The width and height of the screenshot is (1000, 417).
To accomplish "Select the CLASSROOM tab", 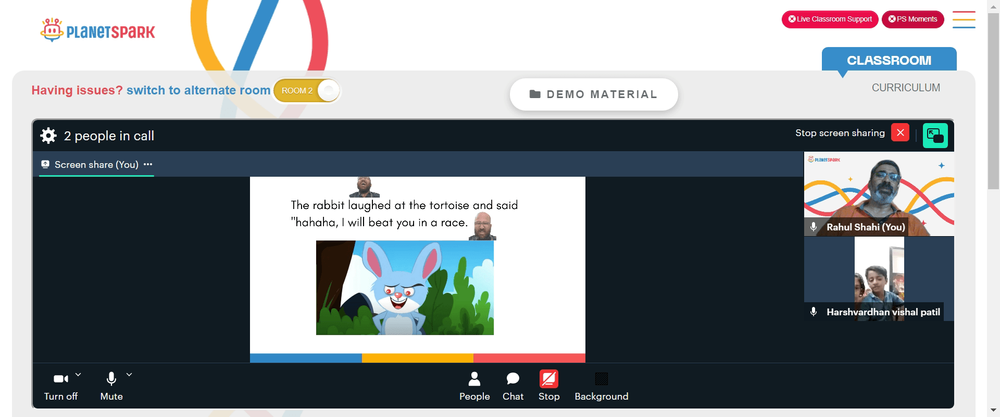I will point(889,61).
